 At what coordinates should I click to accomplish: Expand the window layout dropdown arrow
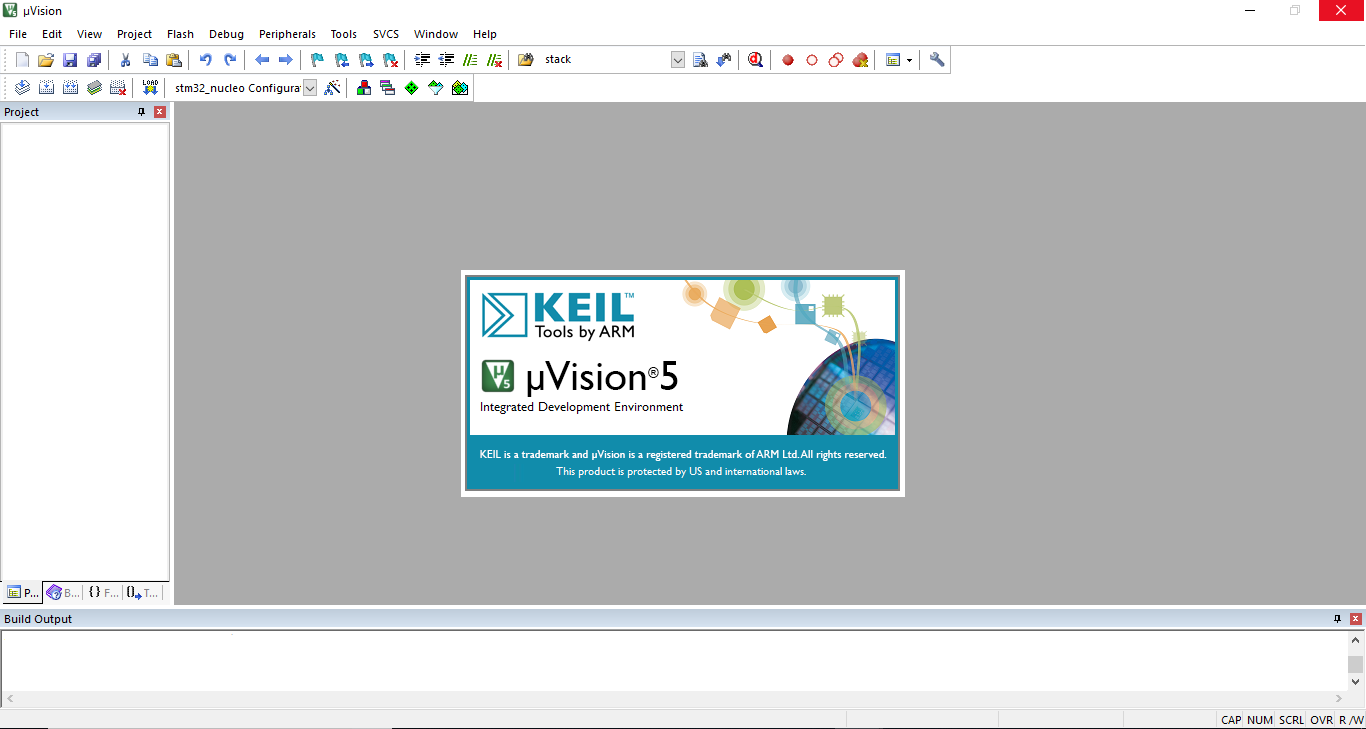908,59
